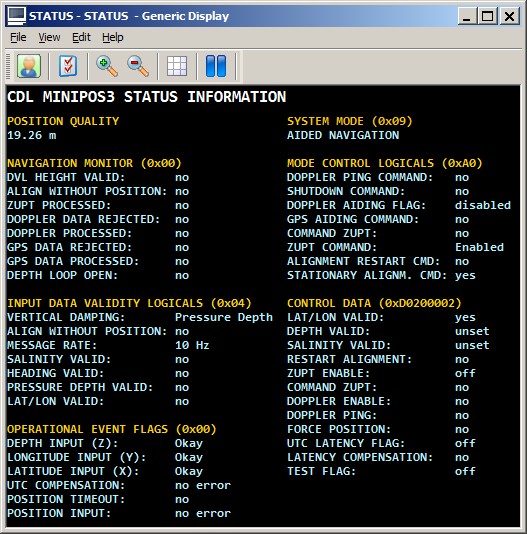Select the ZUPT COMMAND Enabled value
This screenshot has height=534, width=527.
point(479,247)
